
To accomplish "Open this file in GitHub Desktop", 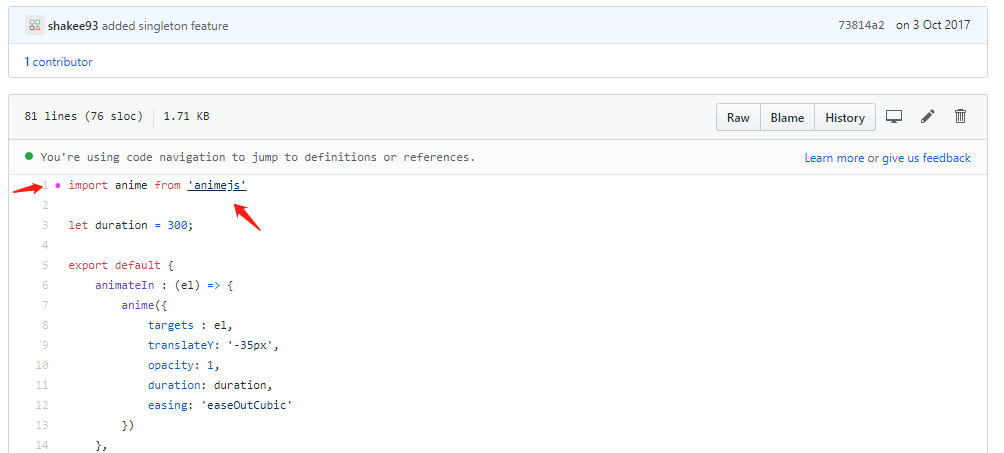I will (x=894, y=117).
